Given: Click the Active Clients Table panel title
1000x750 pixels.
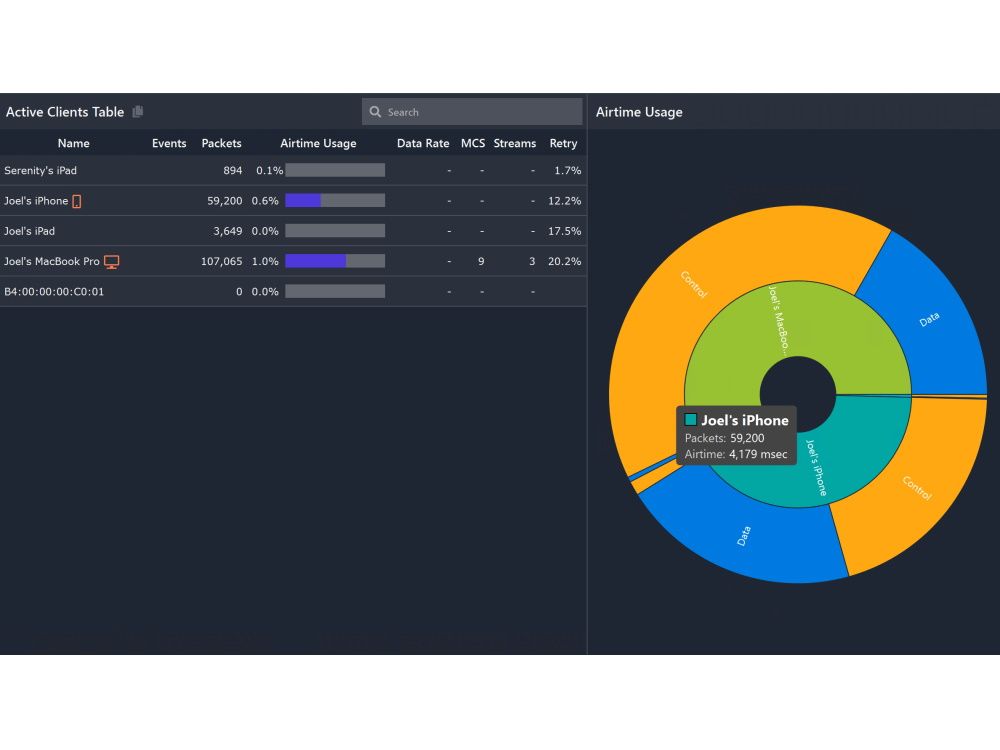Looking at the screenshot, I should (x=65, y=112).
